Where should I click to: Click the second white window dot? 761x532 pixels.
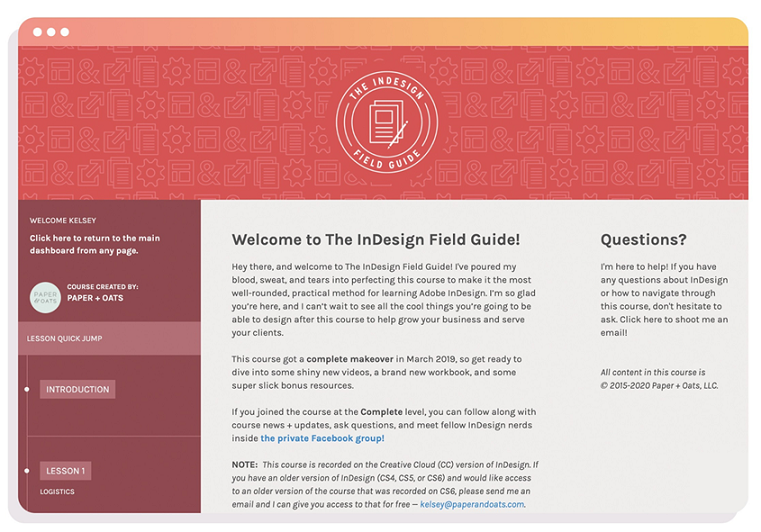[51, 32]
